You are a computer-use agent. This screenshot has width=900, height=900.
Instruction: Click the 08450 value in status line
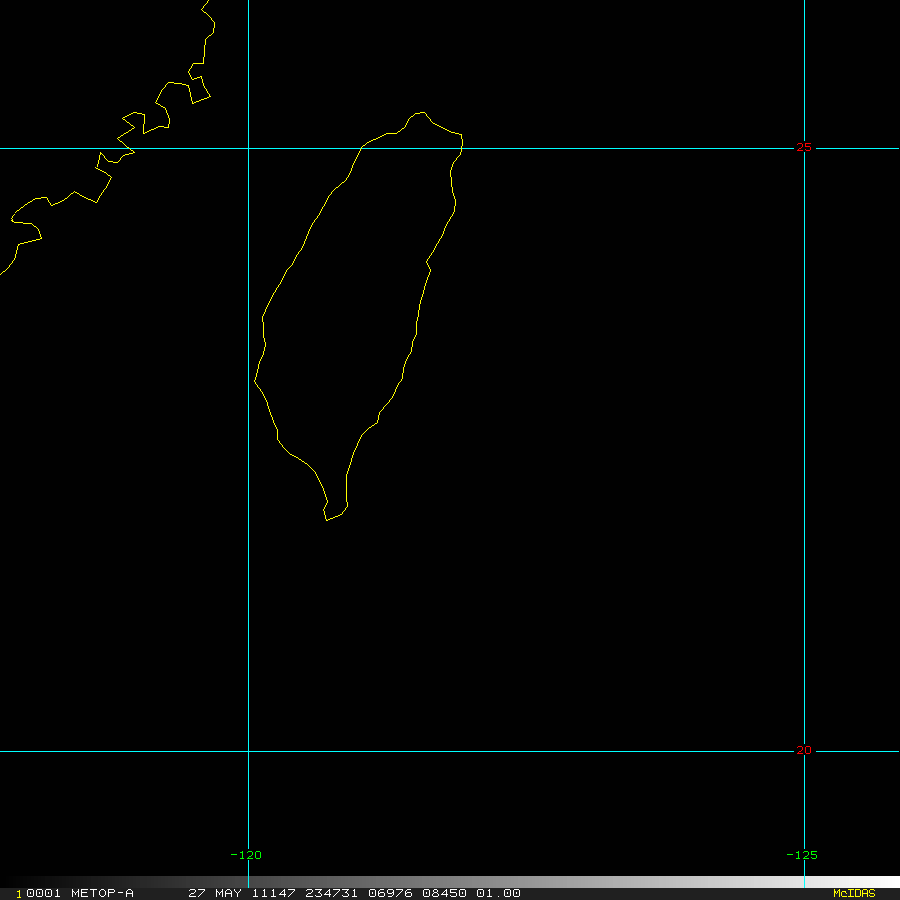[442, 893]
